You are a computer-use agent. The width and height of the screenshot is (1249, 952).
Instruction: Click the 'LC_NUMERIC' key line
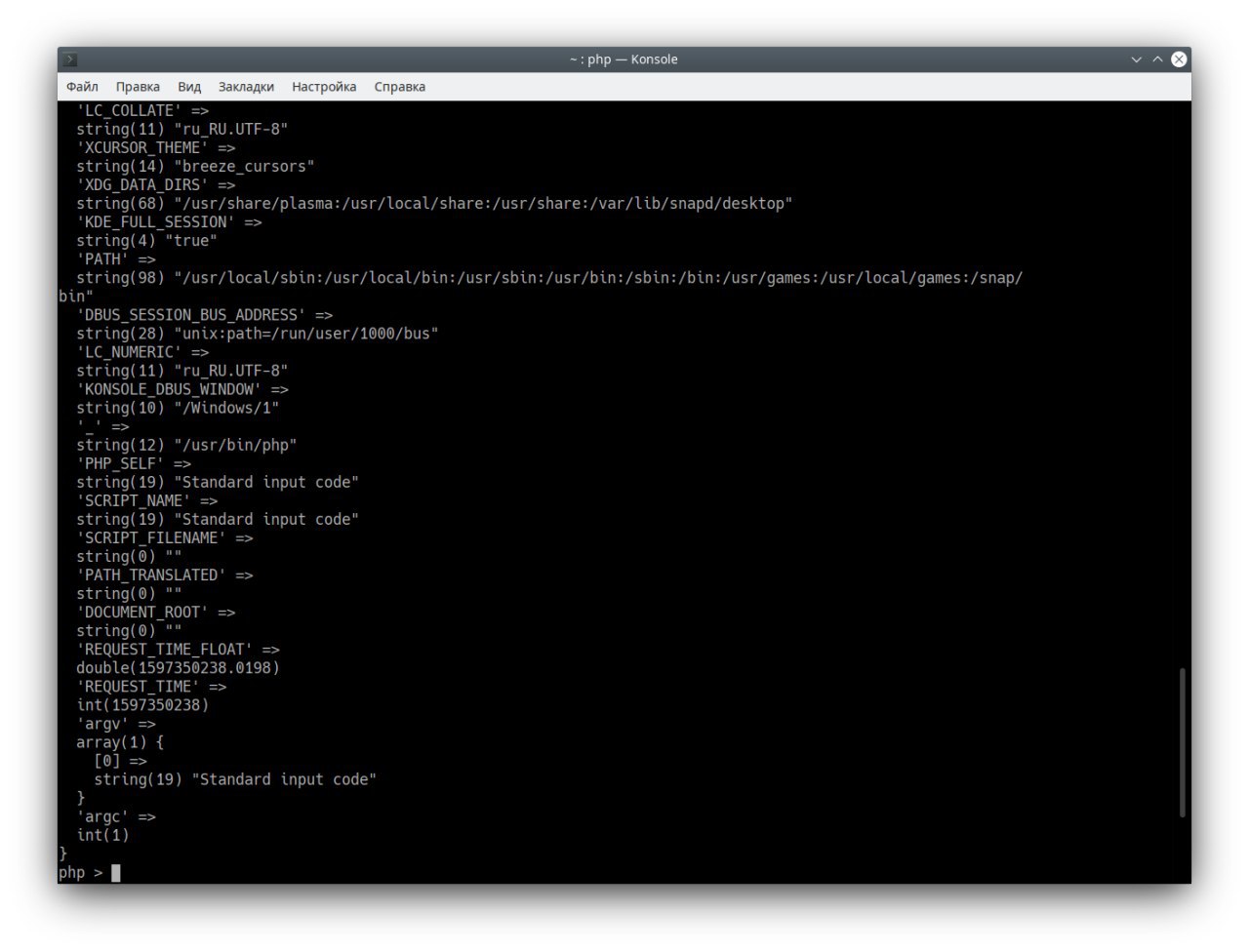tap(142, 352)
